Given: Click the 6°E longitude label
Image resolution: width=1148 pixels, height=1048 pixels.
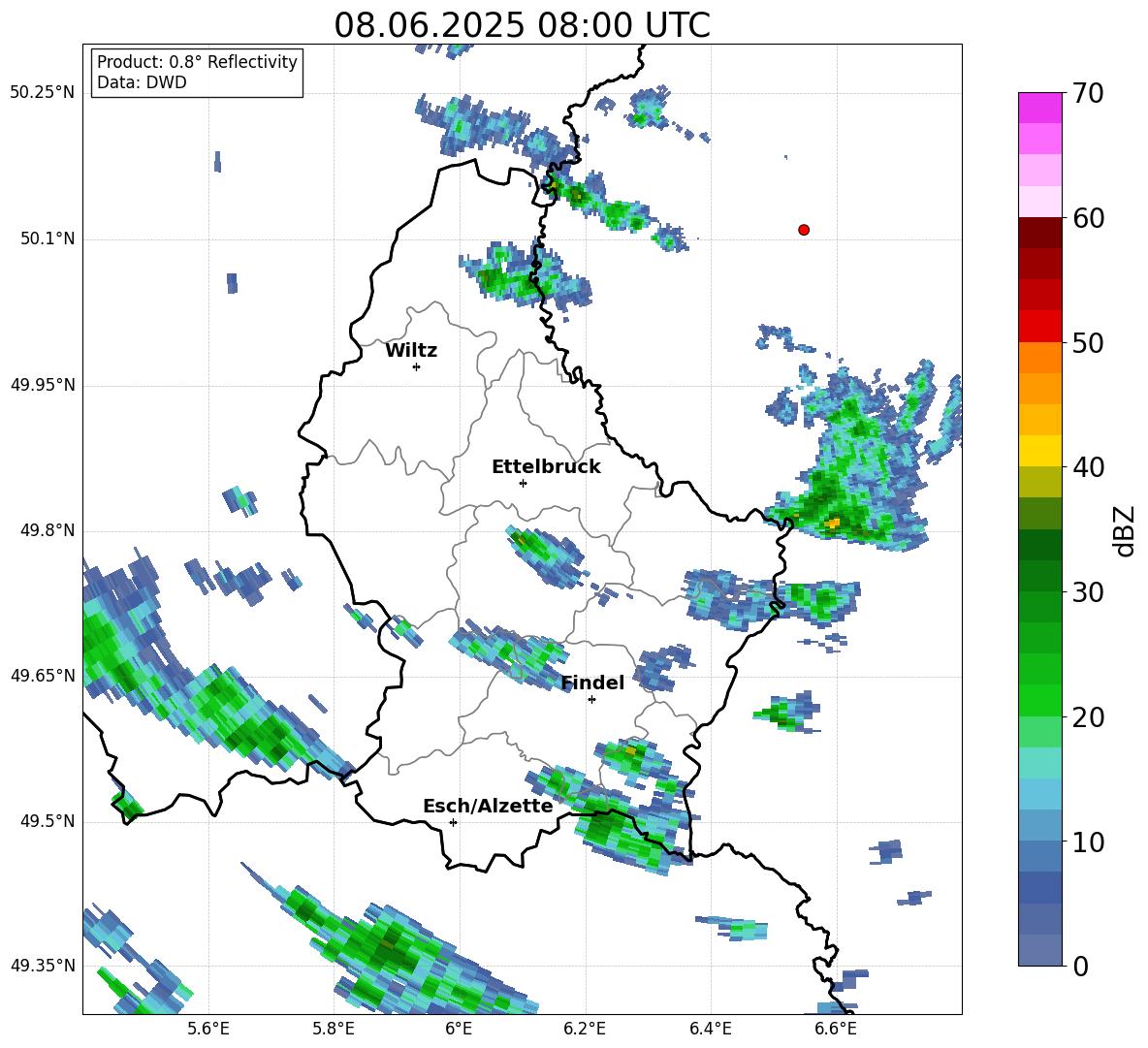Looking at the screenshot, I should pyautogui.click(x=459, y=1029).
